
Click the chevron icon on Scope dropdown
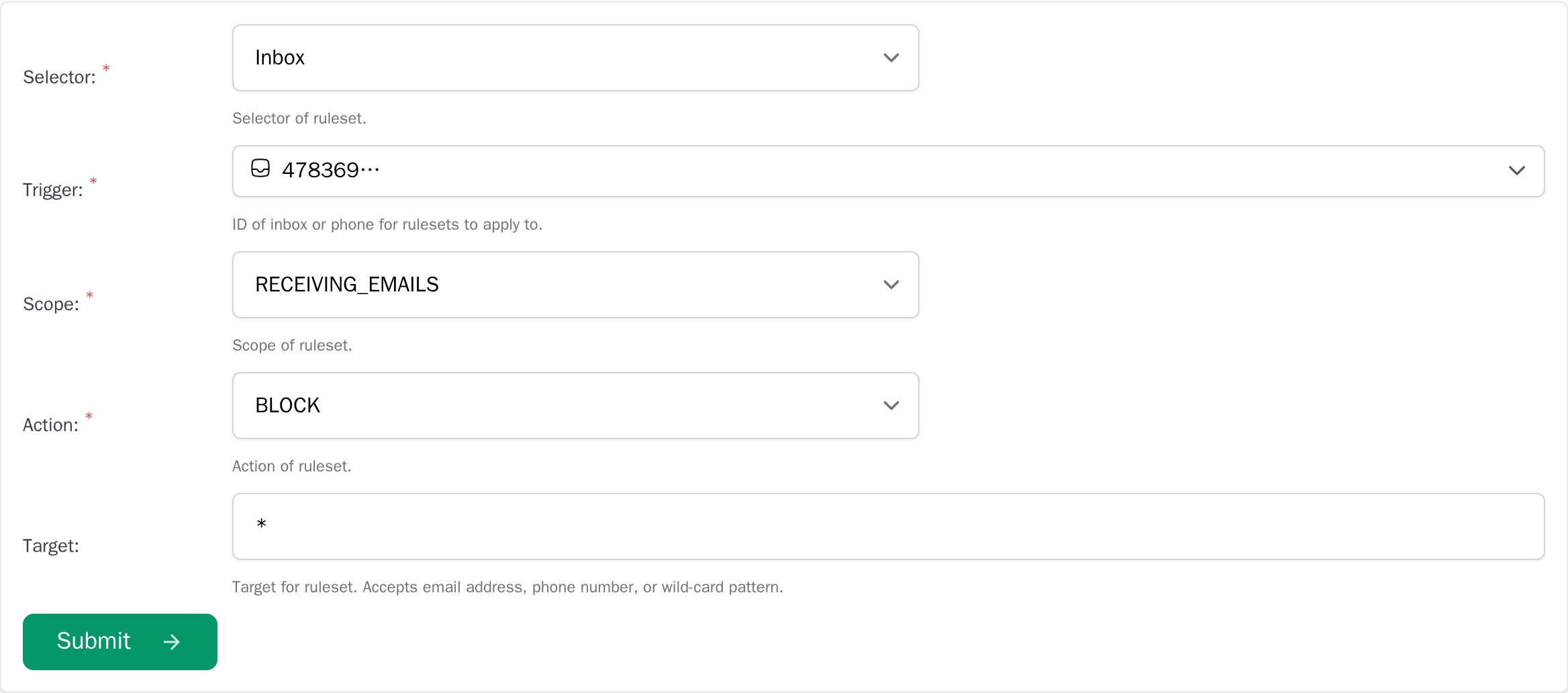891,285
